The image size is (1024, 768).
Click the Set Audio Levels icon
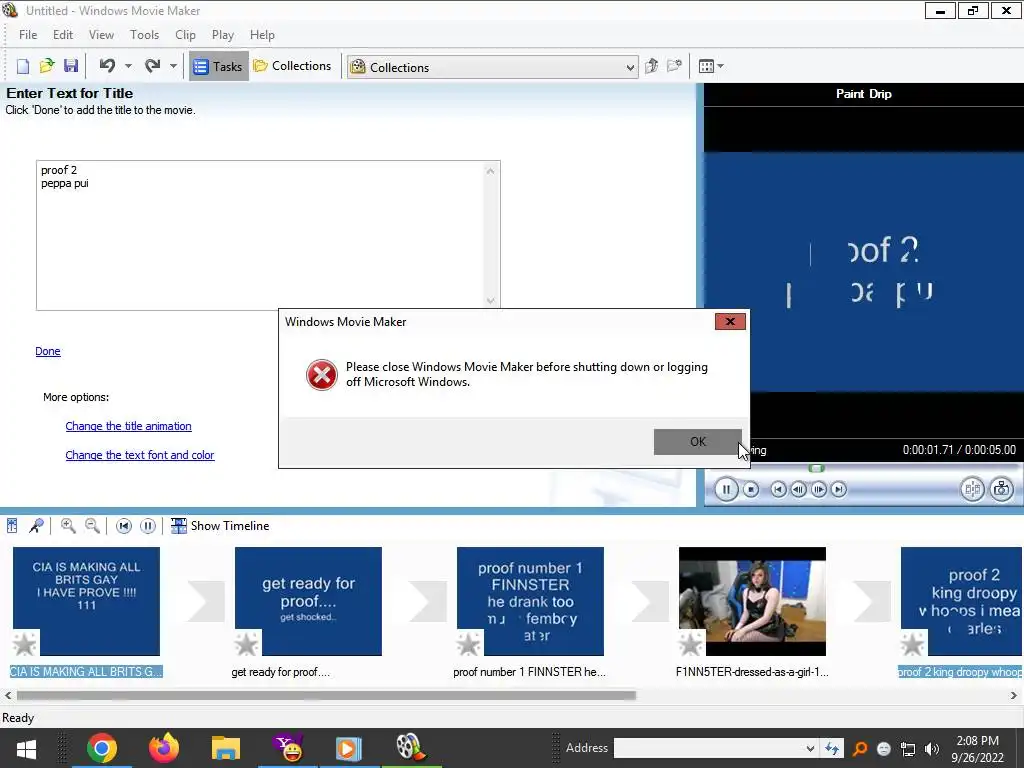(12, 526)
